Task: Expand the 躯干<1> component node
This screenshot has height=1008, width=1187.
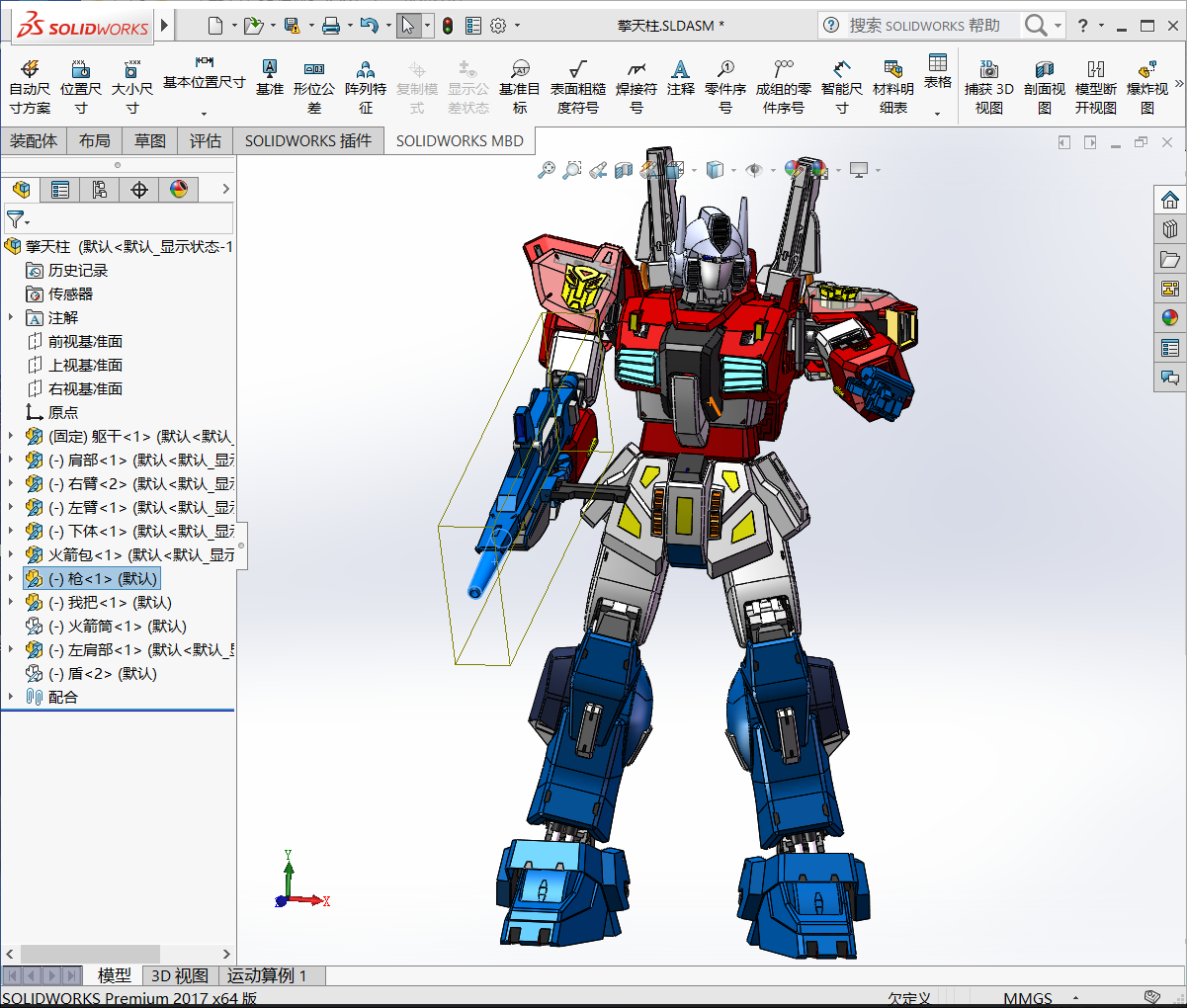Action: (x=11, y=436)
